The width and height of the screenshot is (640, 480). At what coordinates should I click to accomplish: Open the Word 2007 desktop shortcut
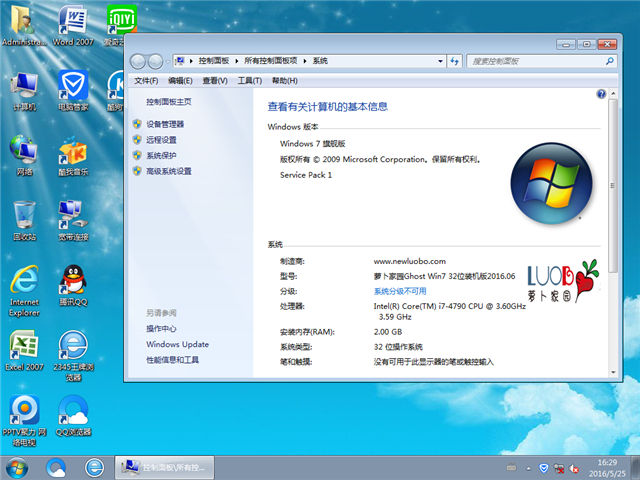(73, 25)
